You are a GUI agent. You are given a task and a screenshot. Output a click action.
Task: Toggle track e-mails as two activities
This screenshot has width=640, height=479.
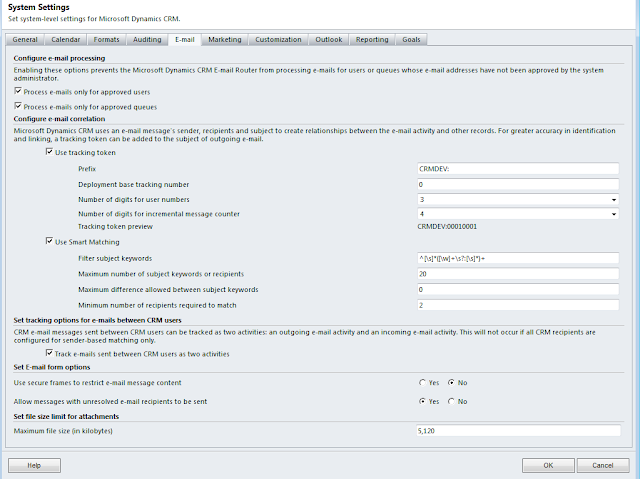click(x=50, y=353)
